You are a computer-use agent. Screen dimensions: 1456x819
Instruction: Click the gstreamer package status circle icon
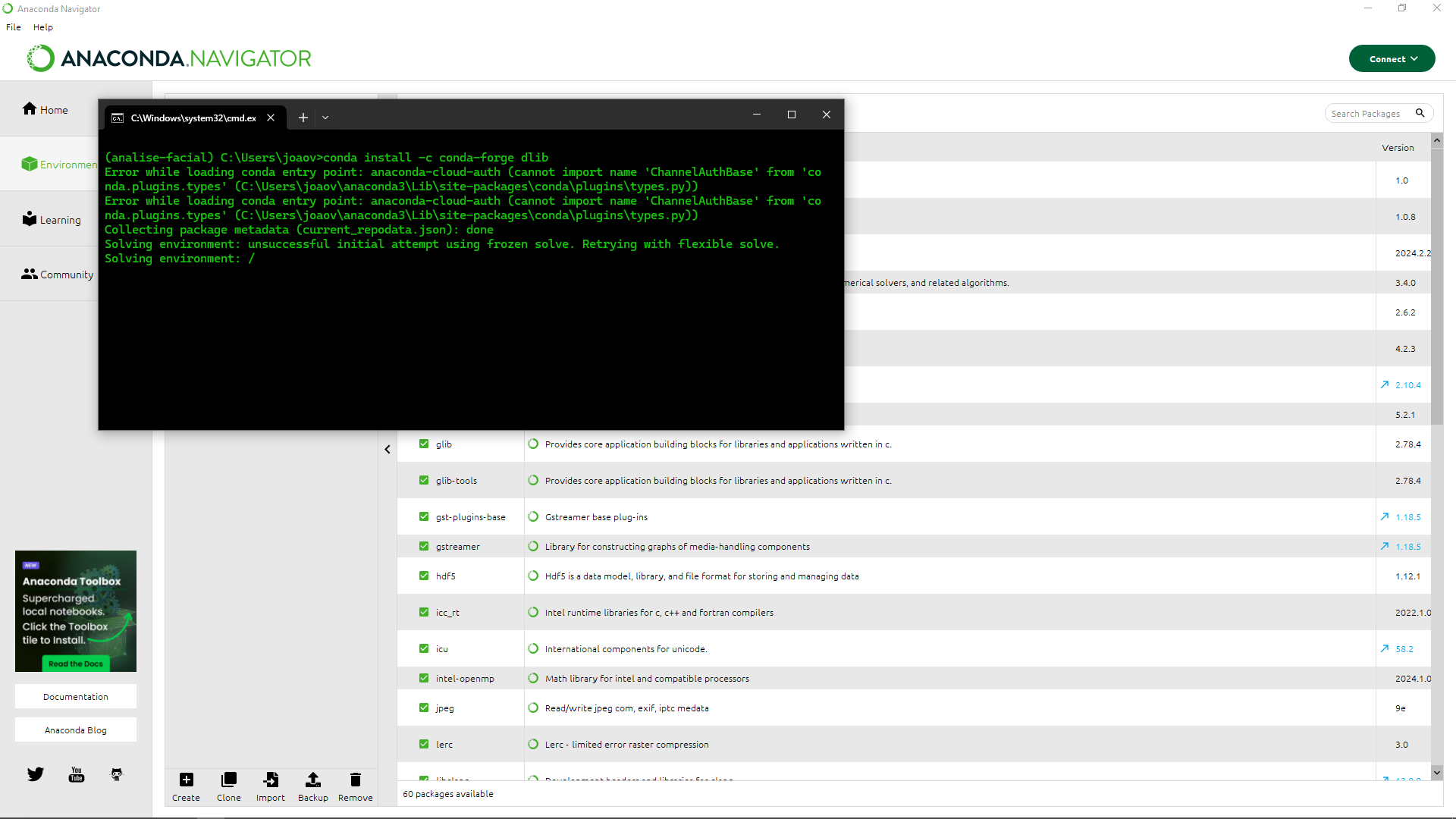coord(533,547)
